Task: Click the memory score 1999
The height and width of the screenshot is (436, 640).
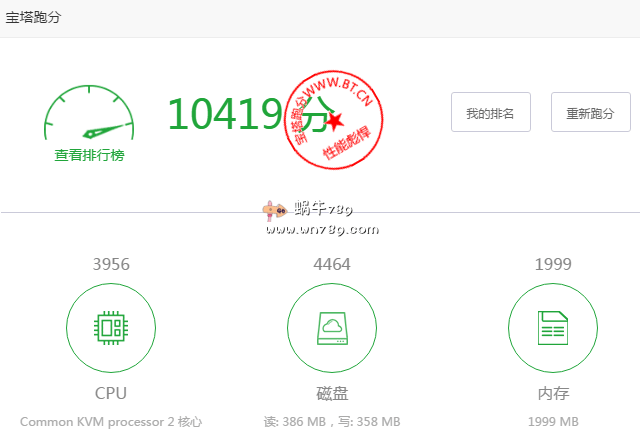Action: click(553, 264)
